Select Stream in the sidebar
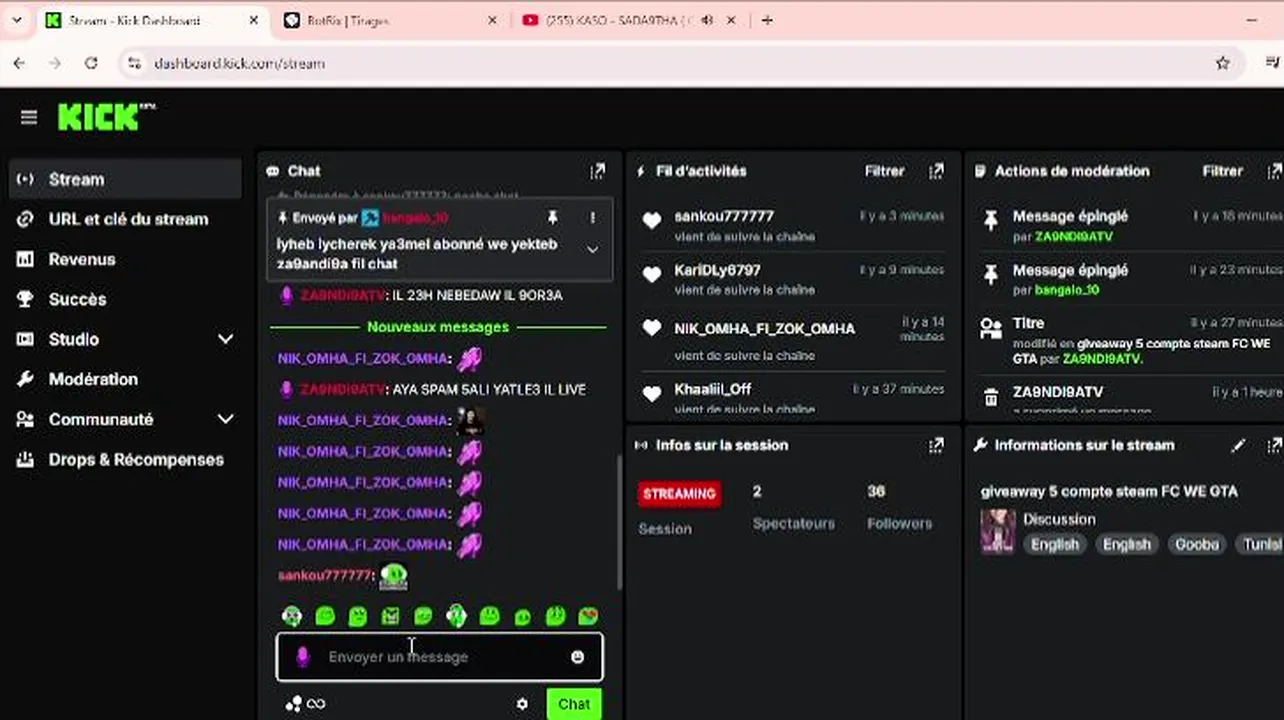 [126, 179]
